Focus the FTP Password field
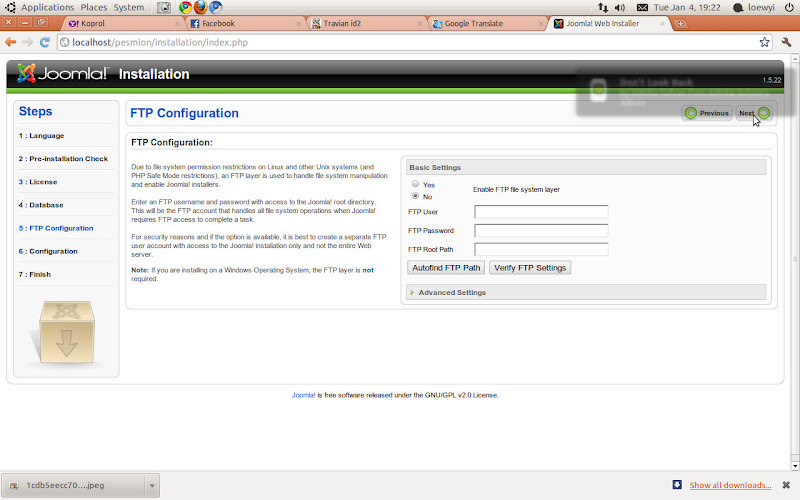The image size is (800, 500). pyautogui.click(x=541, y=231)
